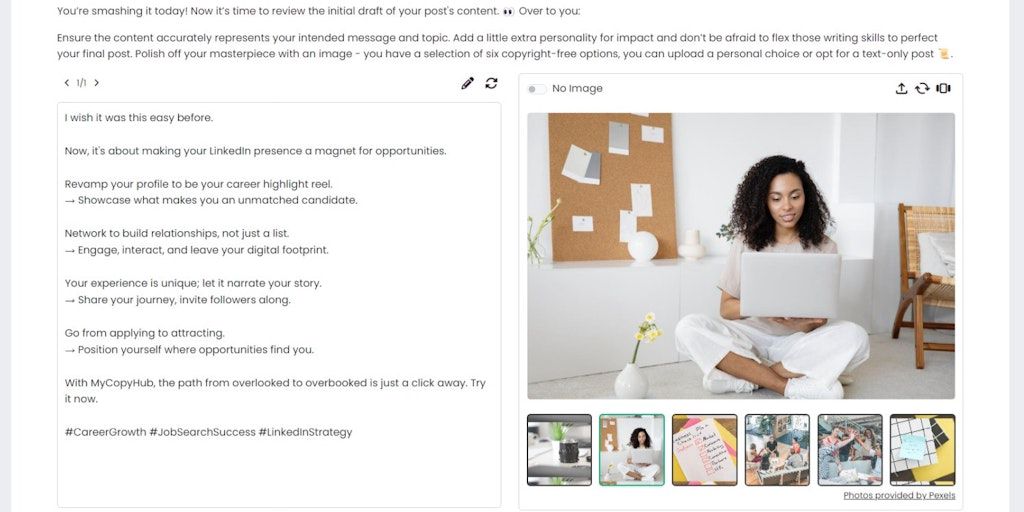Select the sticky note grid thumbnail
This screenshot has height=512, width=1024.
[922, 450]
